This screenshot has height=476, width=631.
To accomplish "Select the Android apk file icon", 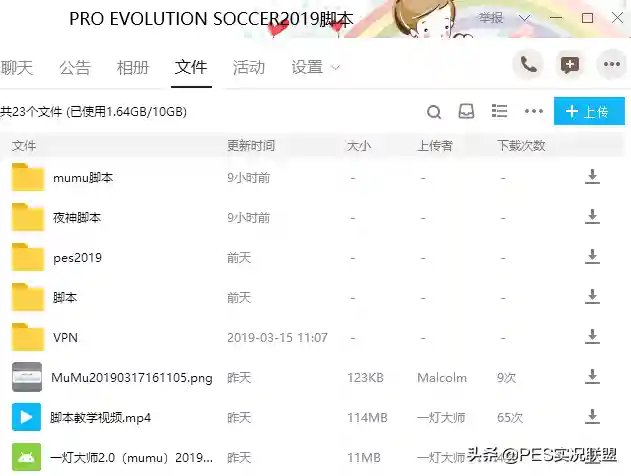I will pos(27,457).
